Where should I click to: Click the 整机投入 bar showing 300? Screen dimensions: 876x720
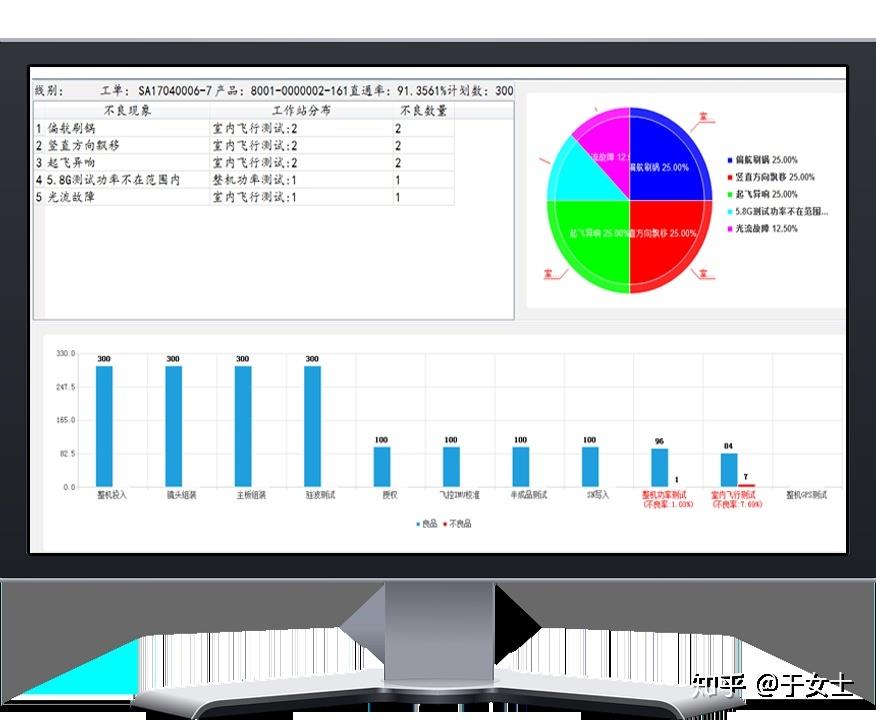click(104, 426)
